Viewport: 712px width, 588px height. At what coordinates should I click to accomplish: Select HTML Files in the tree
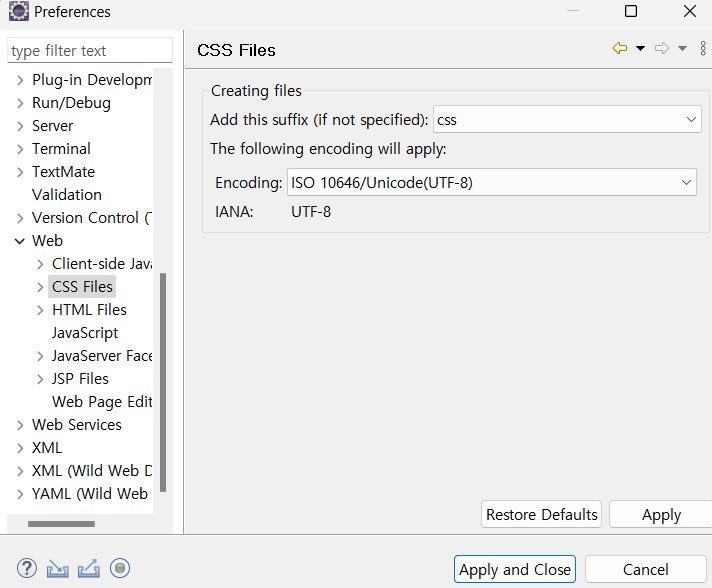[89, 310]
